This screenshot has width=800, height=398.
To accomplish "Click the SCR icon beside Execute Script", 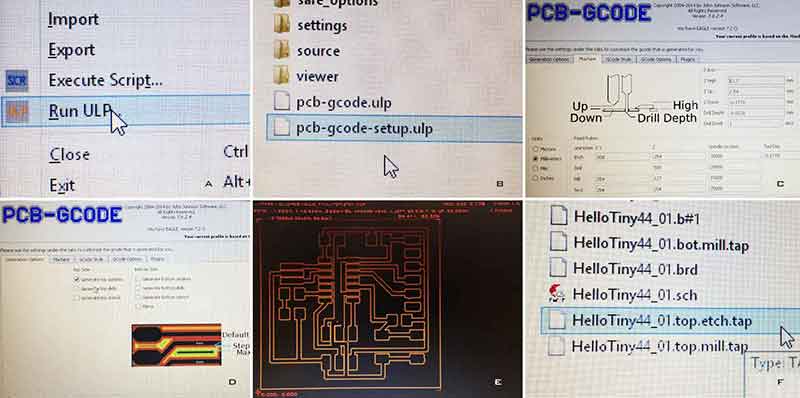I will click(x=16, y=81).
